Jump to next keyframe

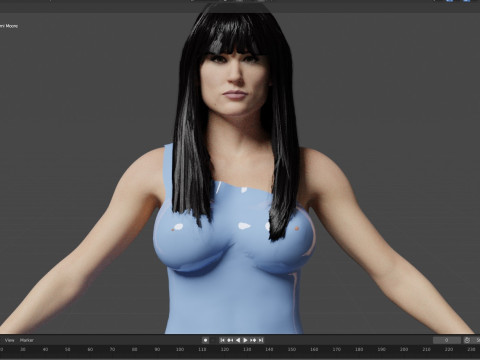(253, 340)
